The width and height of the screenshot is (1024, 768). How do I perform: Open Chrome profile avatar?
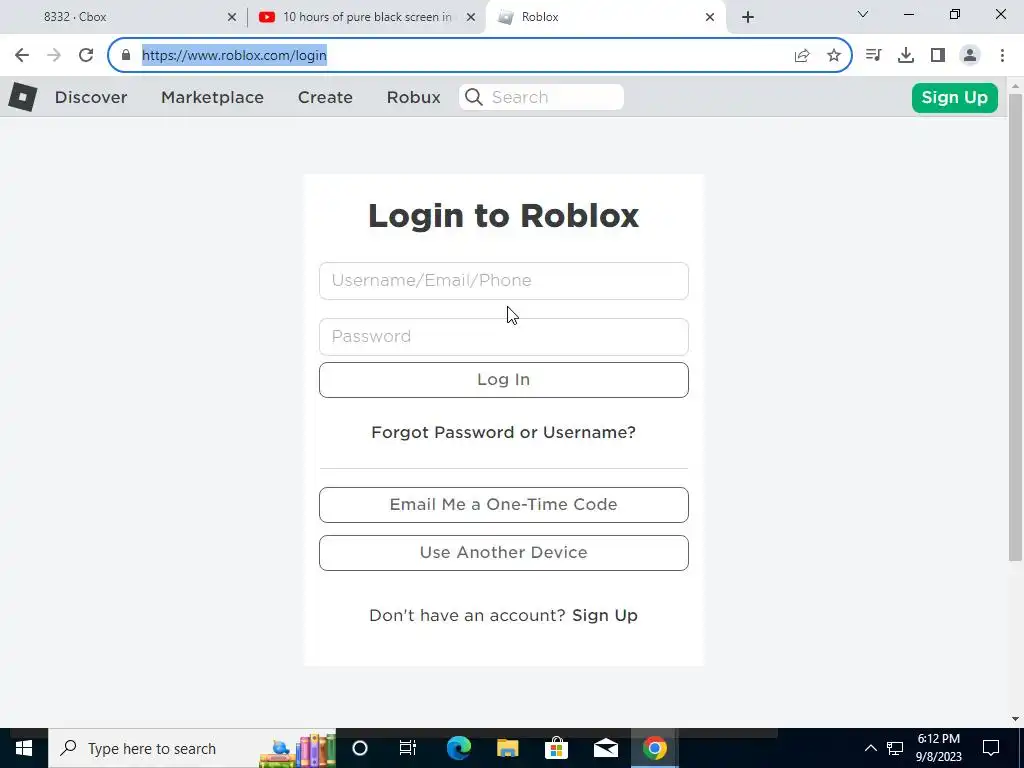pos(970,56)
